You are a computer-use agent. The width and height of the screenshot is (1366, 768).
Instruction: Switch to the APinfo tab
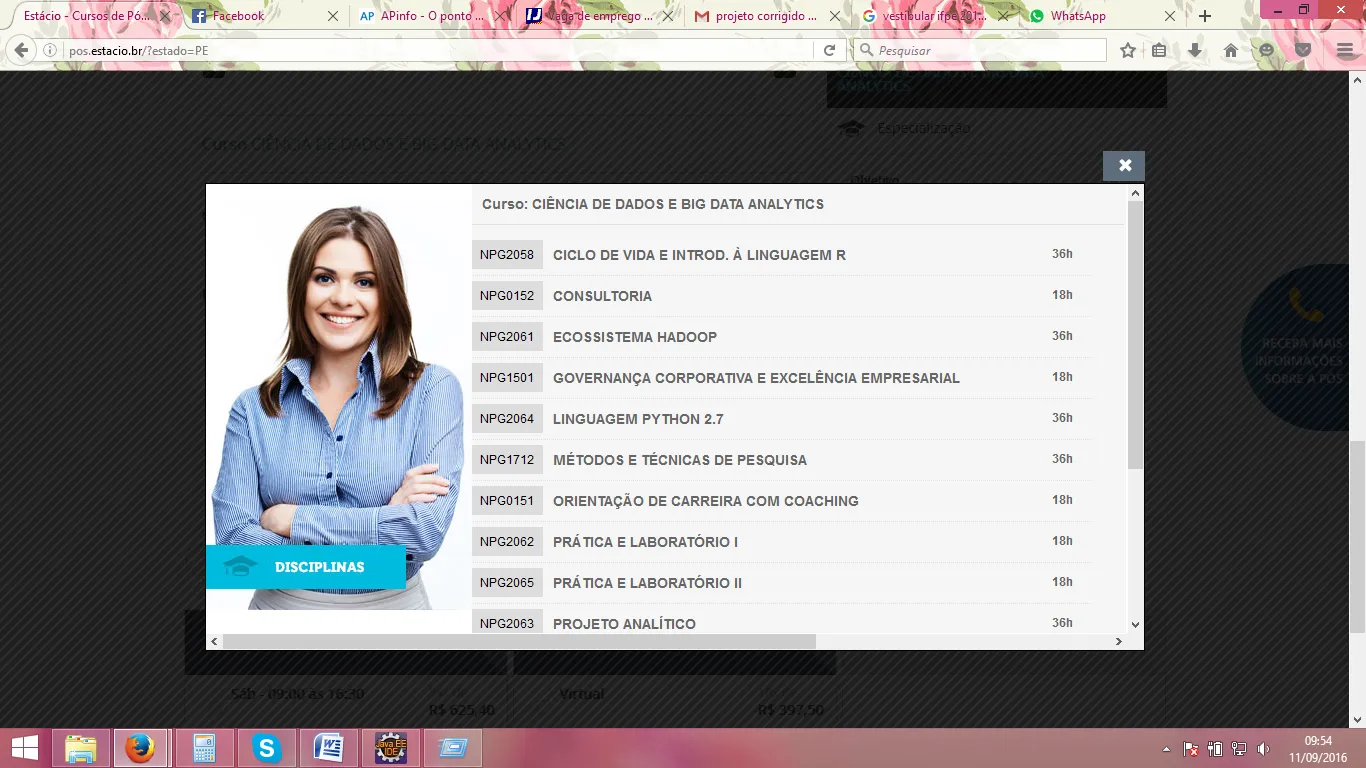tap(433, 16)
